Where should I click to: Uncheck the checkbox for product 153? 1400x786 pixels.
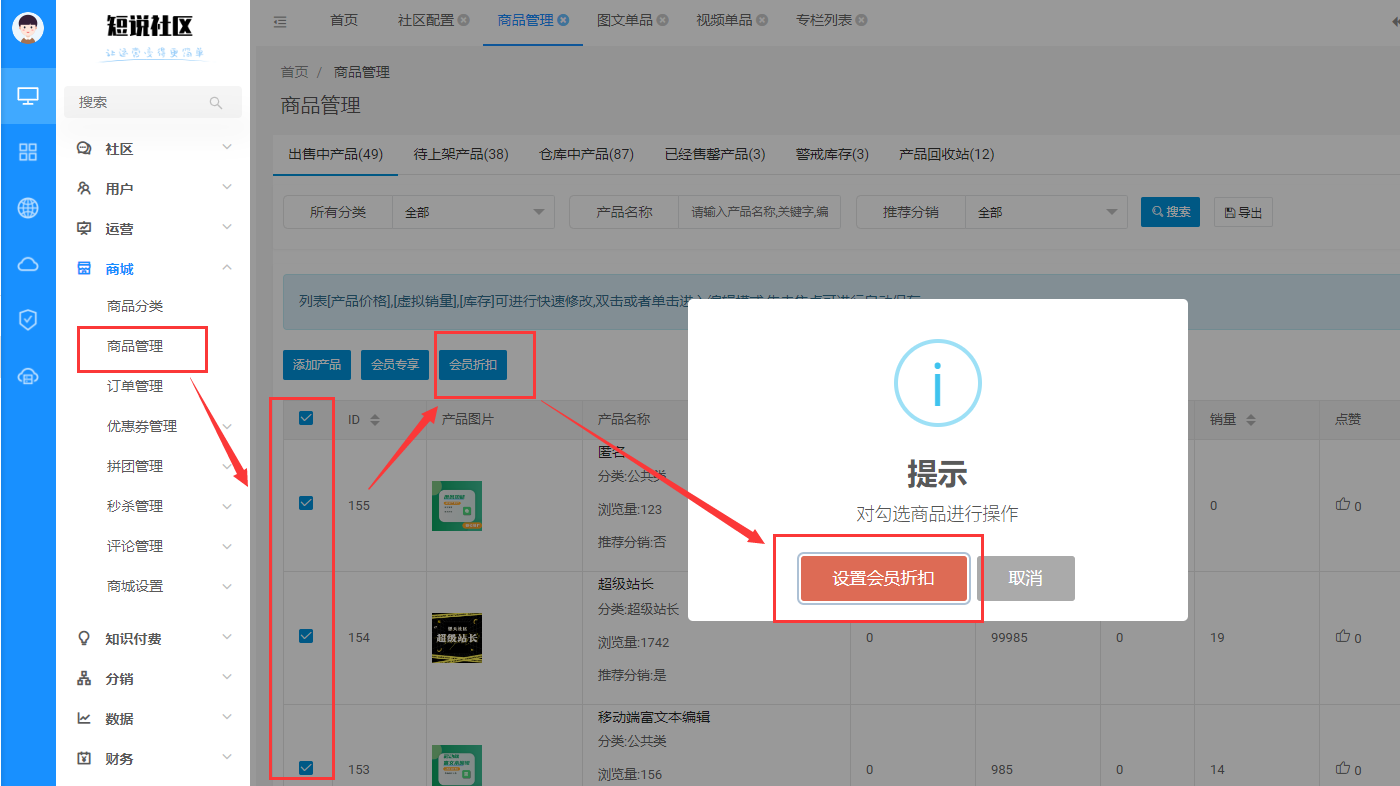(306, 767)
